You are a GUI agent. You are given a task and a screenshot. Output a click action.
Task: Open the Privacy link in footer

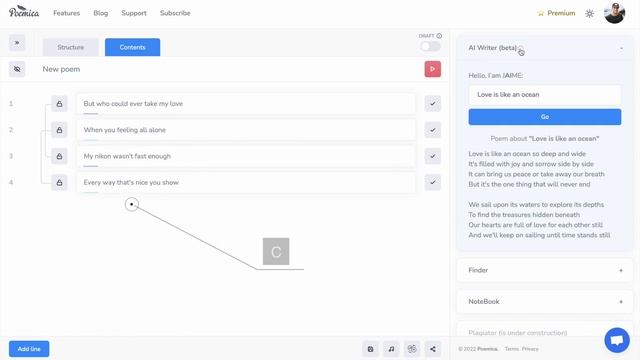point(530,349)
